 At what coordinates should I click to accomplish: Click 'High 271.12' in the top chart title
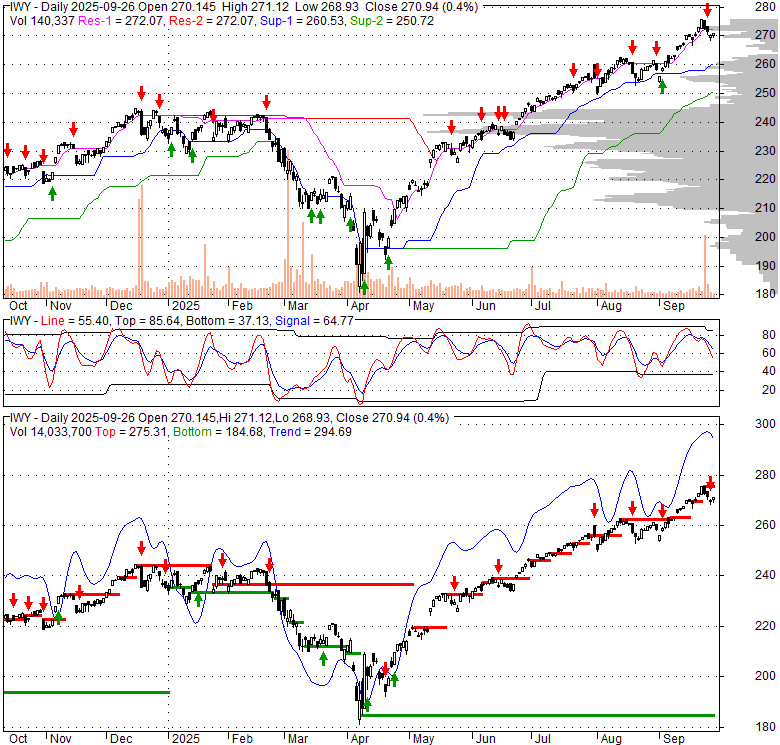click(255, 7)
